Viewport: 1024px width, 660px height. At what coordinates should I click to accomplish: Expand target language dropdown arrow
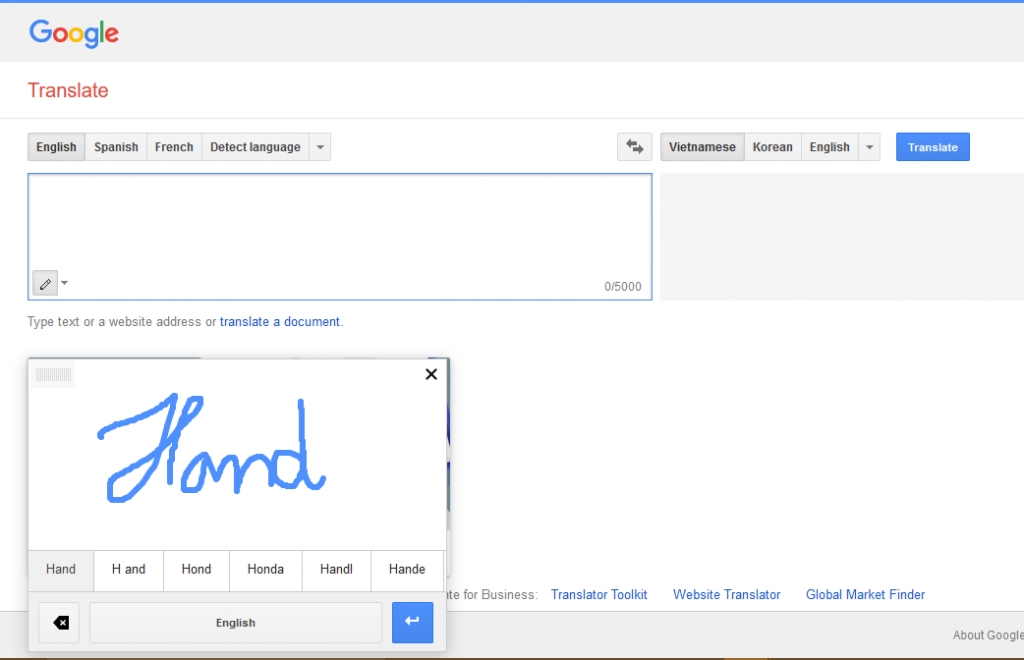point(869,147)
